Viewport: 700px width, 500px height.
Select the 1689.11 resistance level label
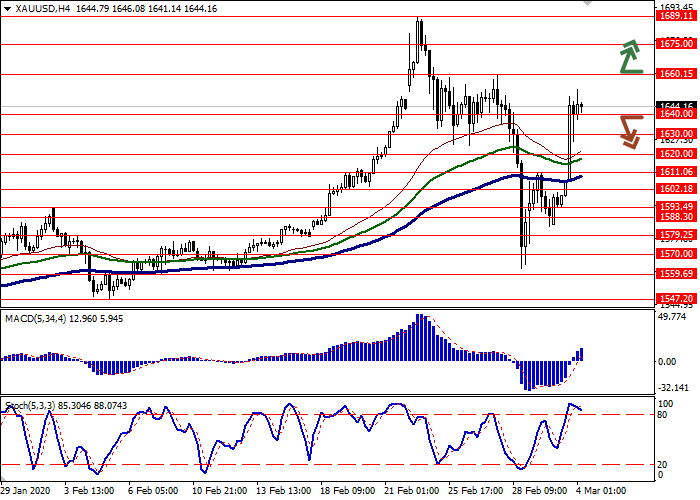pos(674,16)
